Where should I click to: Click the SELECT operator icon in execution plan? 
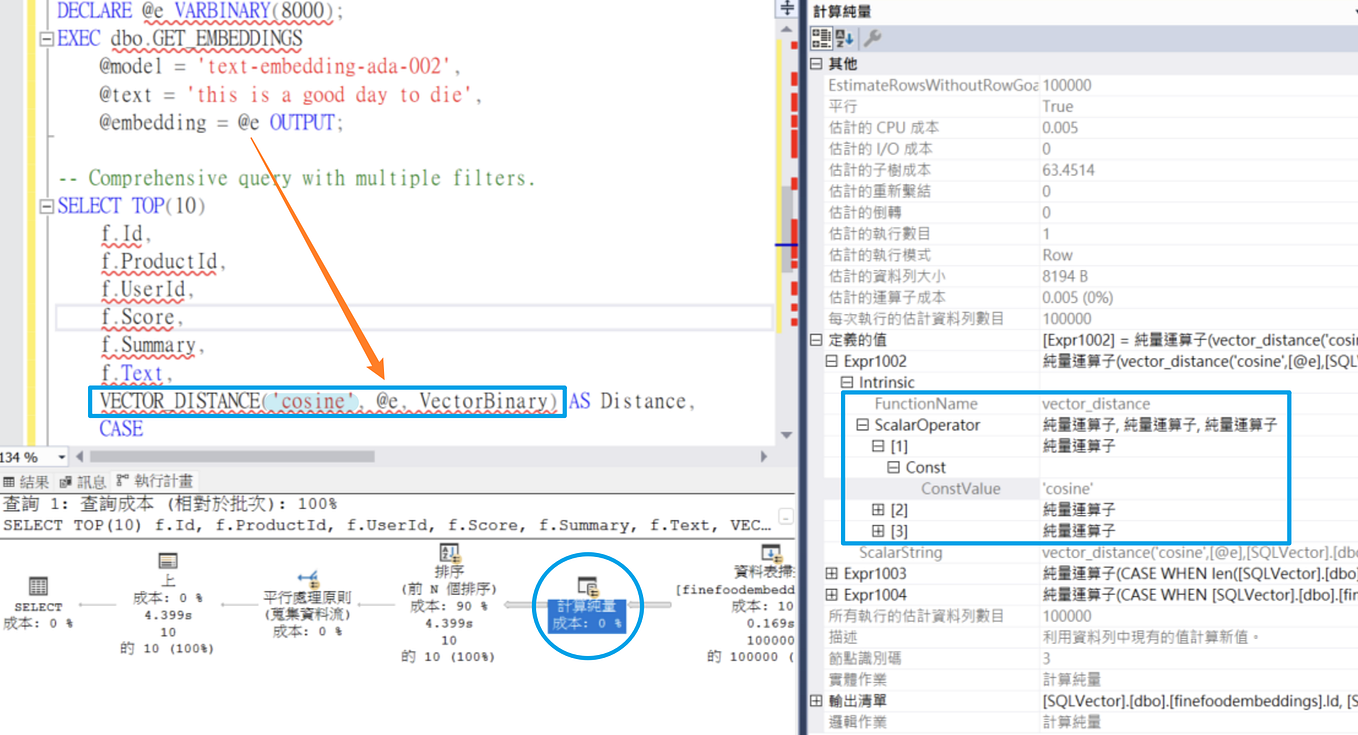coord(37,585)
